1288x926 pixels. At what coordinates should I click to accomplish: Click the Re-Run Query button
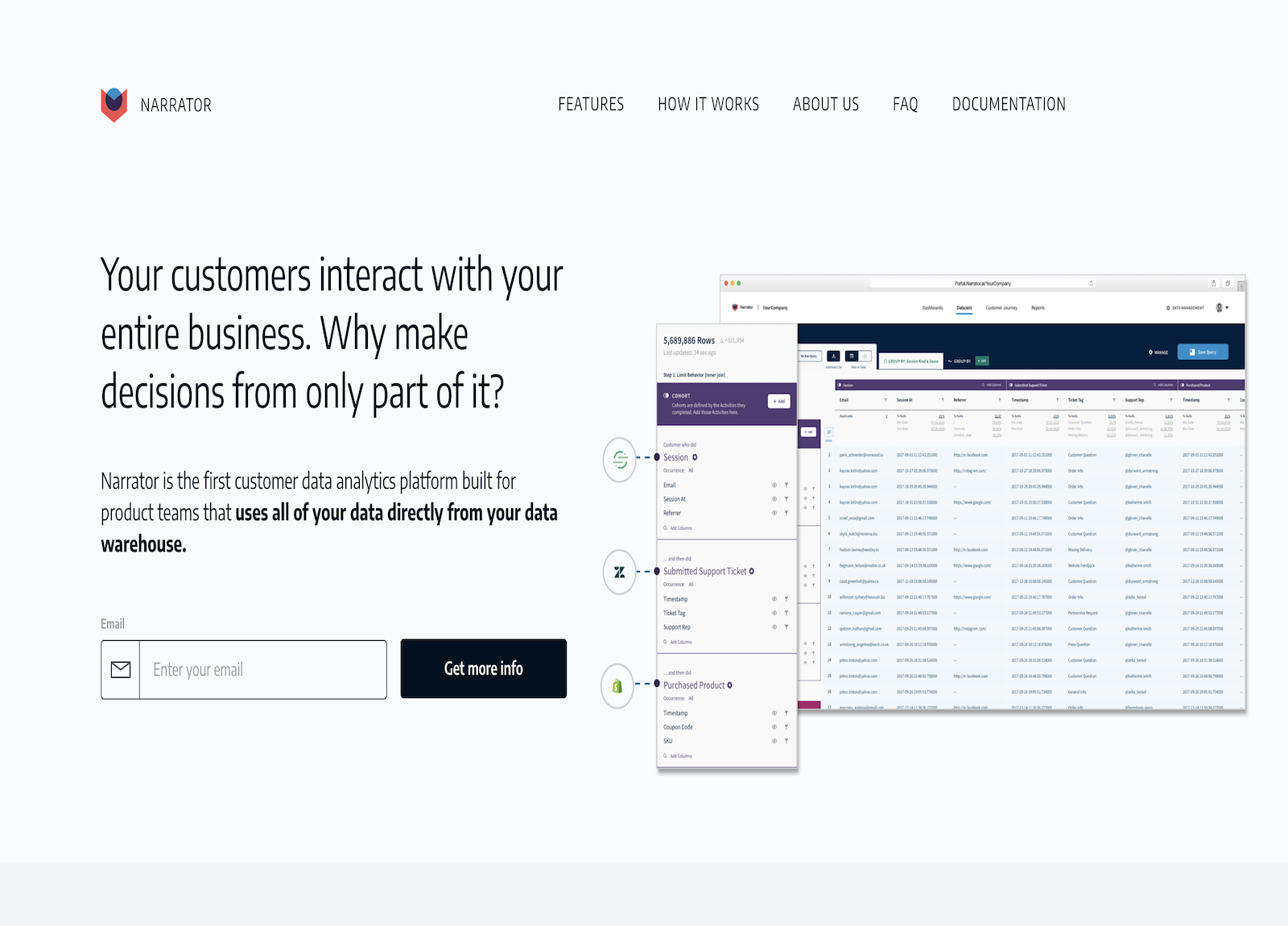pyautogui.click(x=808, y=356)
